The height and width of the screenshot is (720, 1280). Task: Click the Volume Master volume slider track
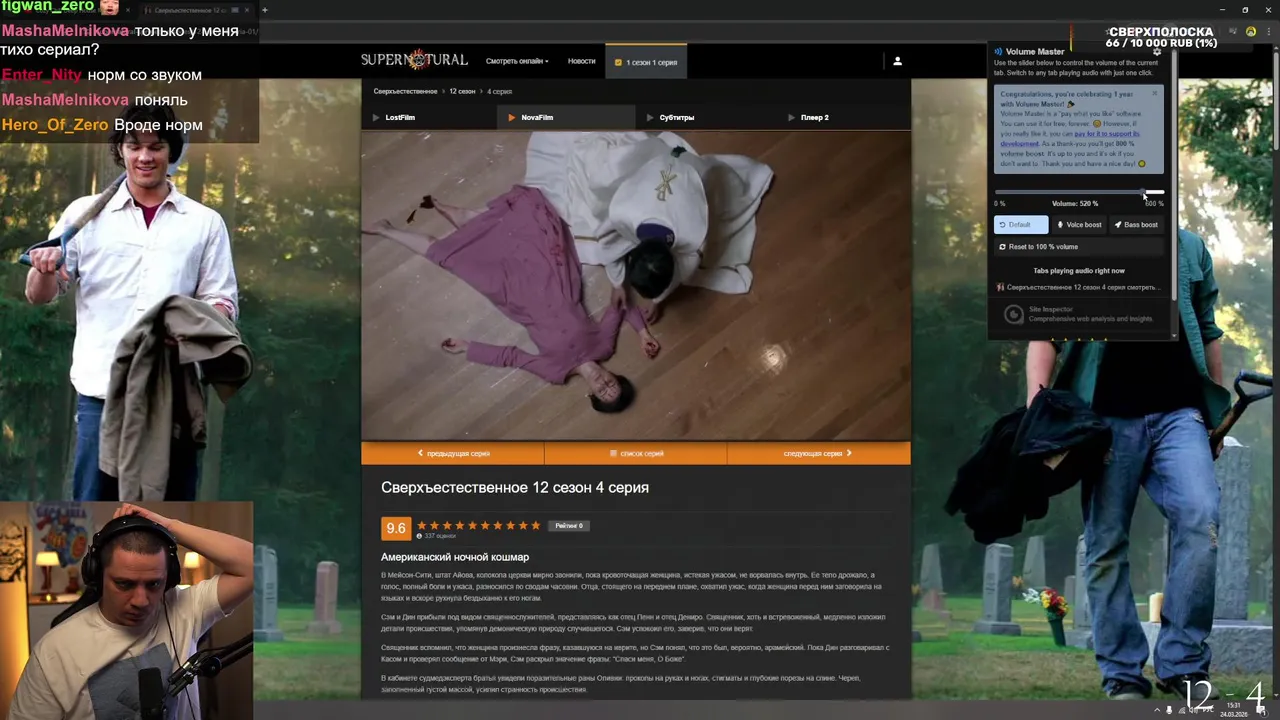pyautogui.click(x=1079, y=192)
